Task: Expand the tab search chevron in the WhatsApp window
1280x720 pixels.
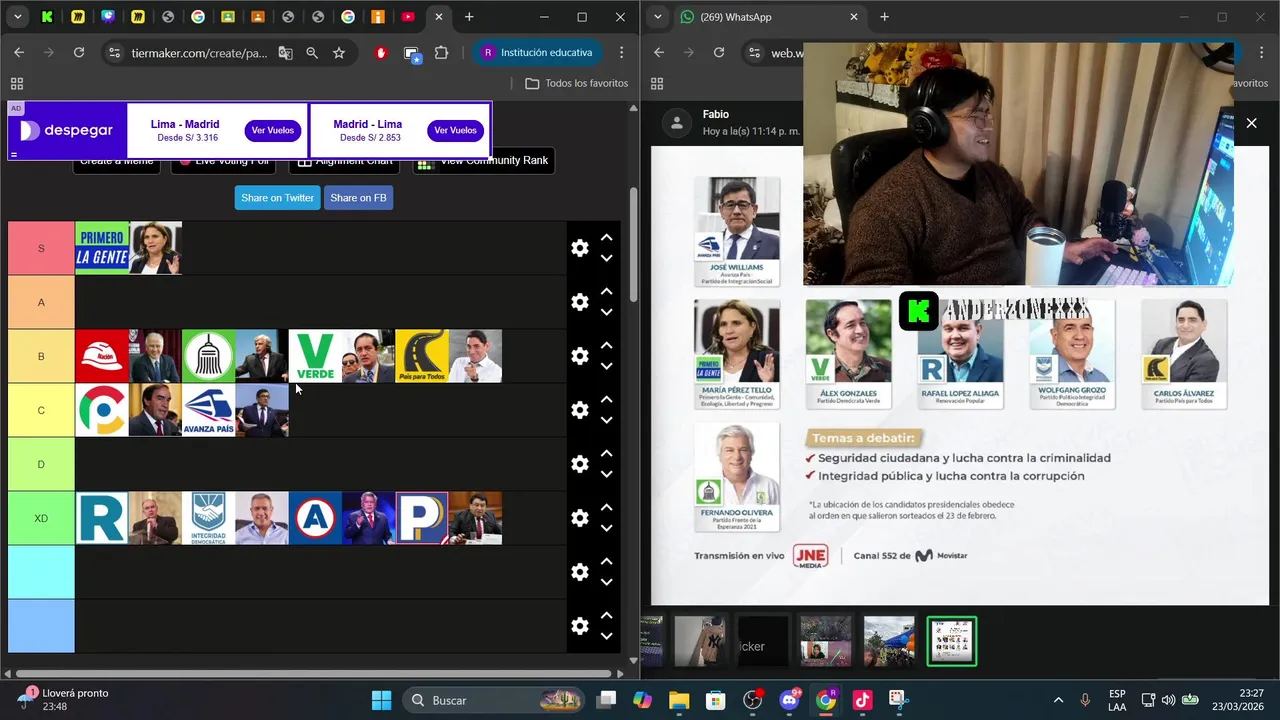Action: coord(658,17)
